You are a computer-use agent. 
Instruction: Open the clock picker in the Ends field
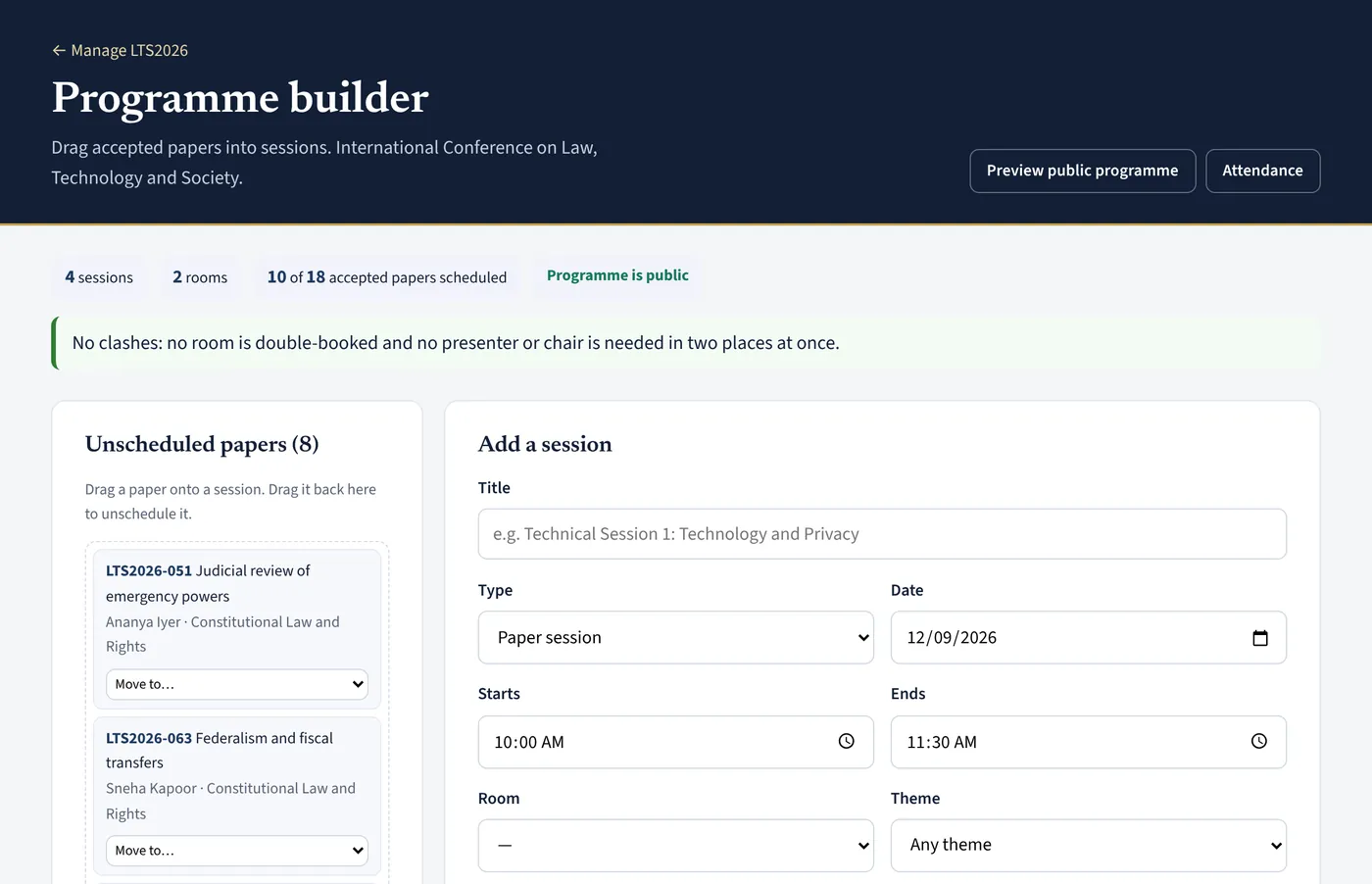1259,742
